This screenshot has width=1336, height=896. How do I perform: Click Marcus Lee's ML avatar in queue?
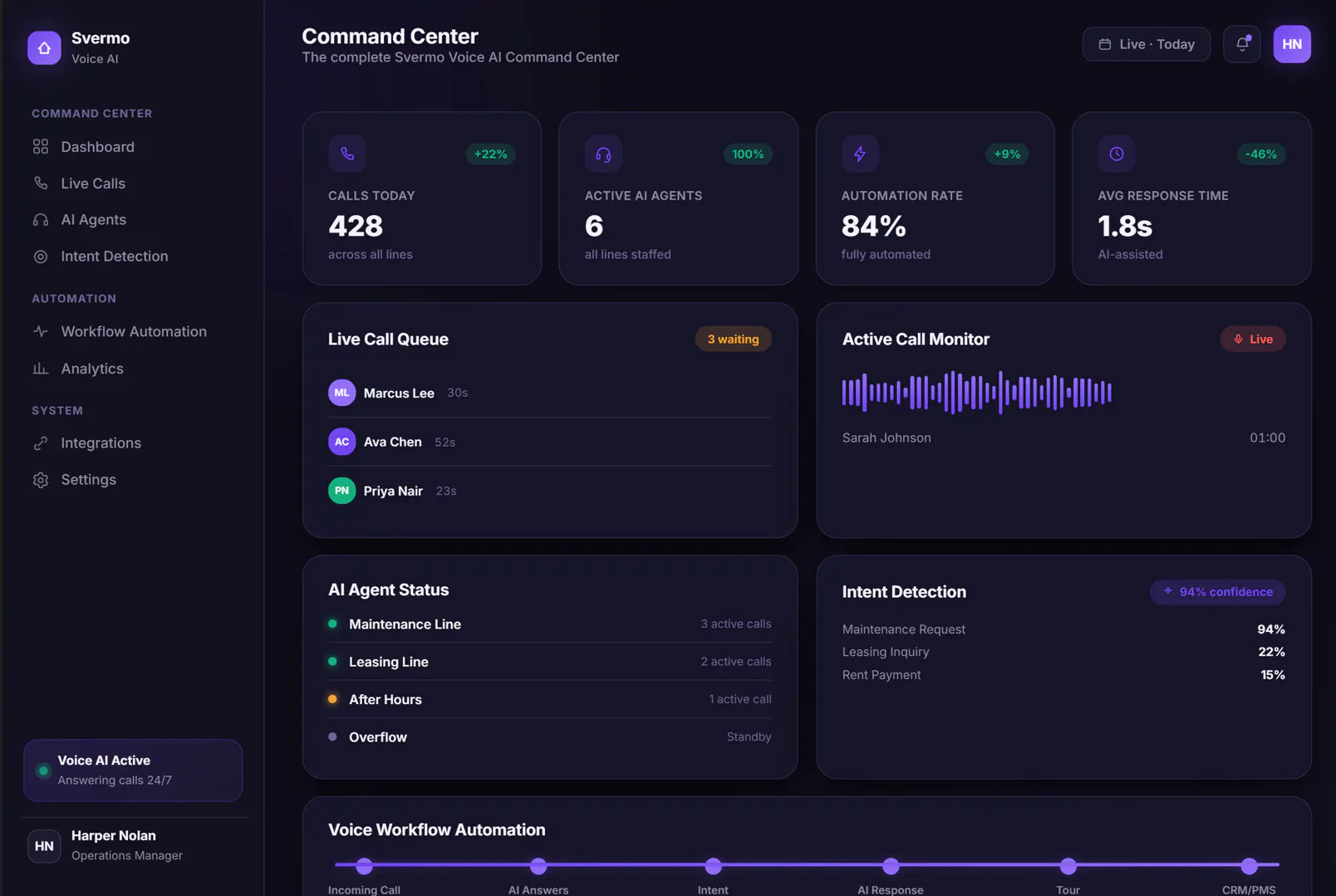(341, 393)
